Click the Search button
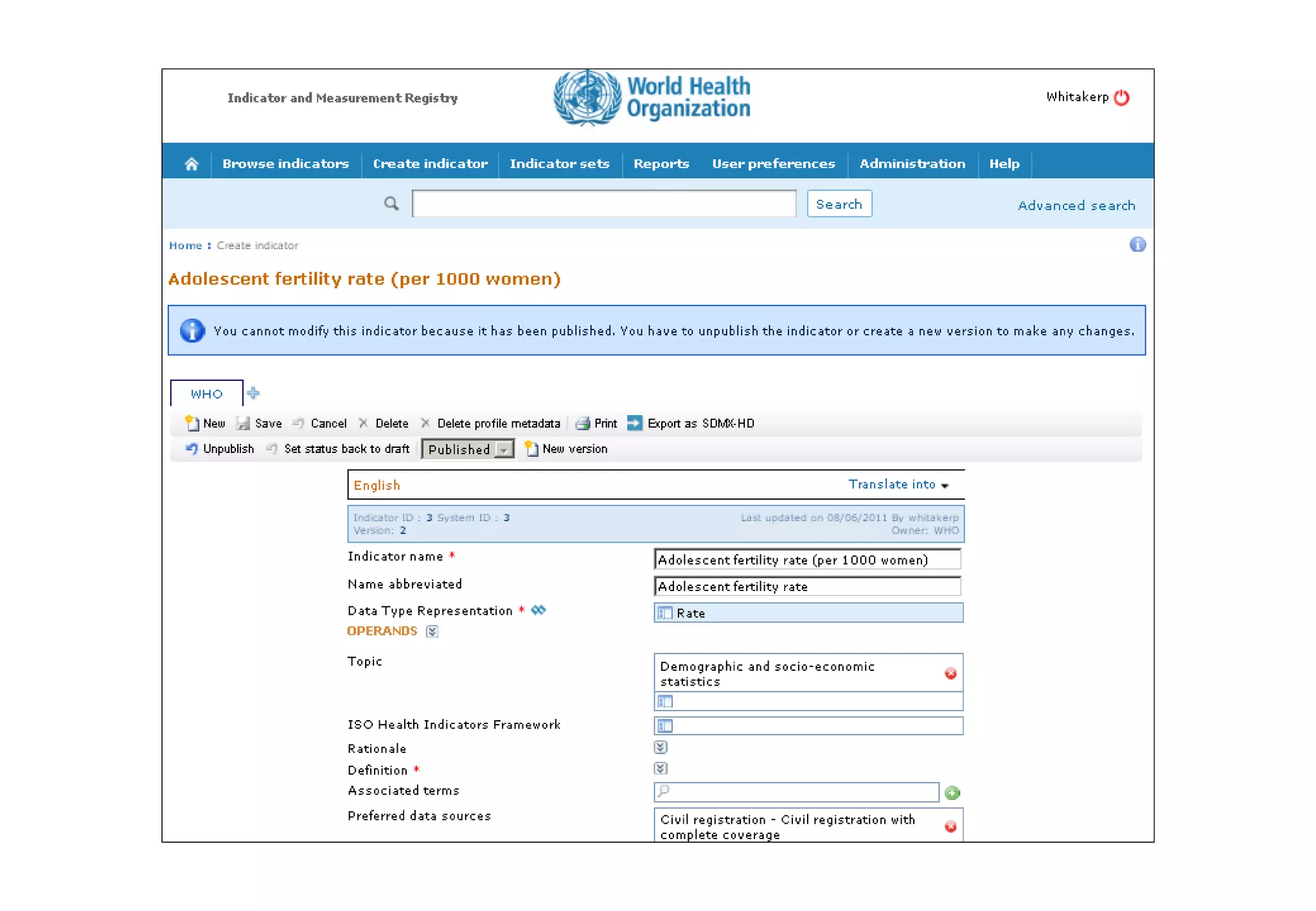 839,204
